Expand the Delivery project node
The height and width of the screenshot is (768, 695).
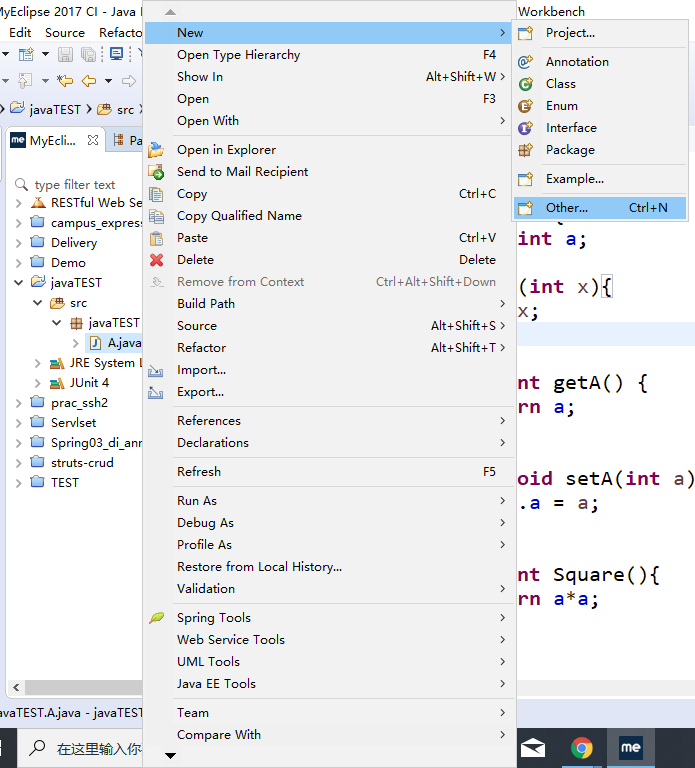click(x=19, y=243)
